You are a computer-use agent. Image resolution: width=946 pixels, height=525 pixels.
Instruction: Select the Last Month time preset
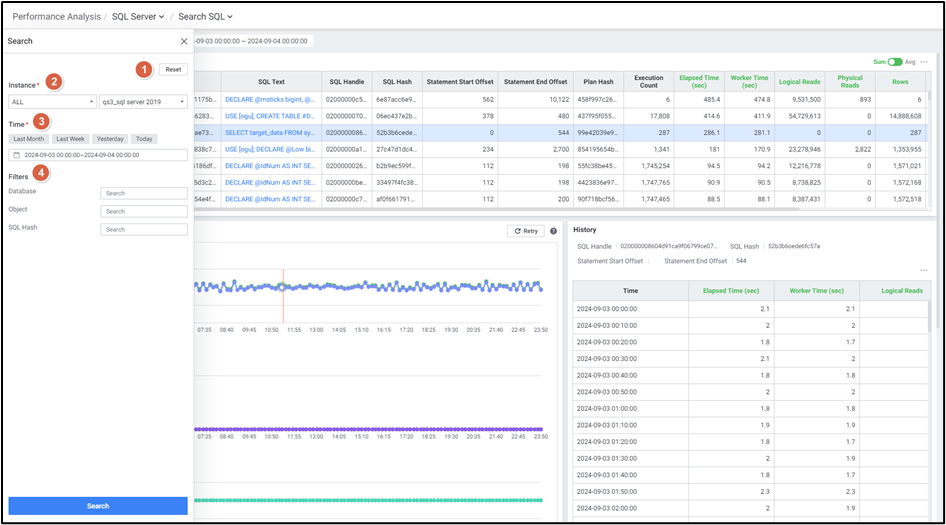pyautogui.click(x=29, y=139)
